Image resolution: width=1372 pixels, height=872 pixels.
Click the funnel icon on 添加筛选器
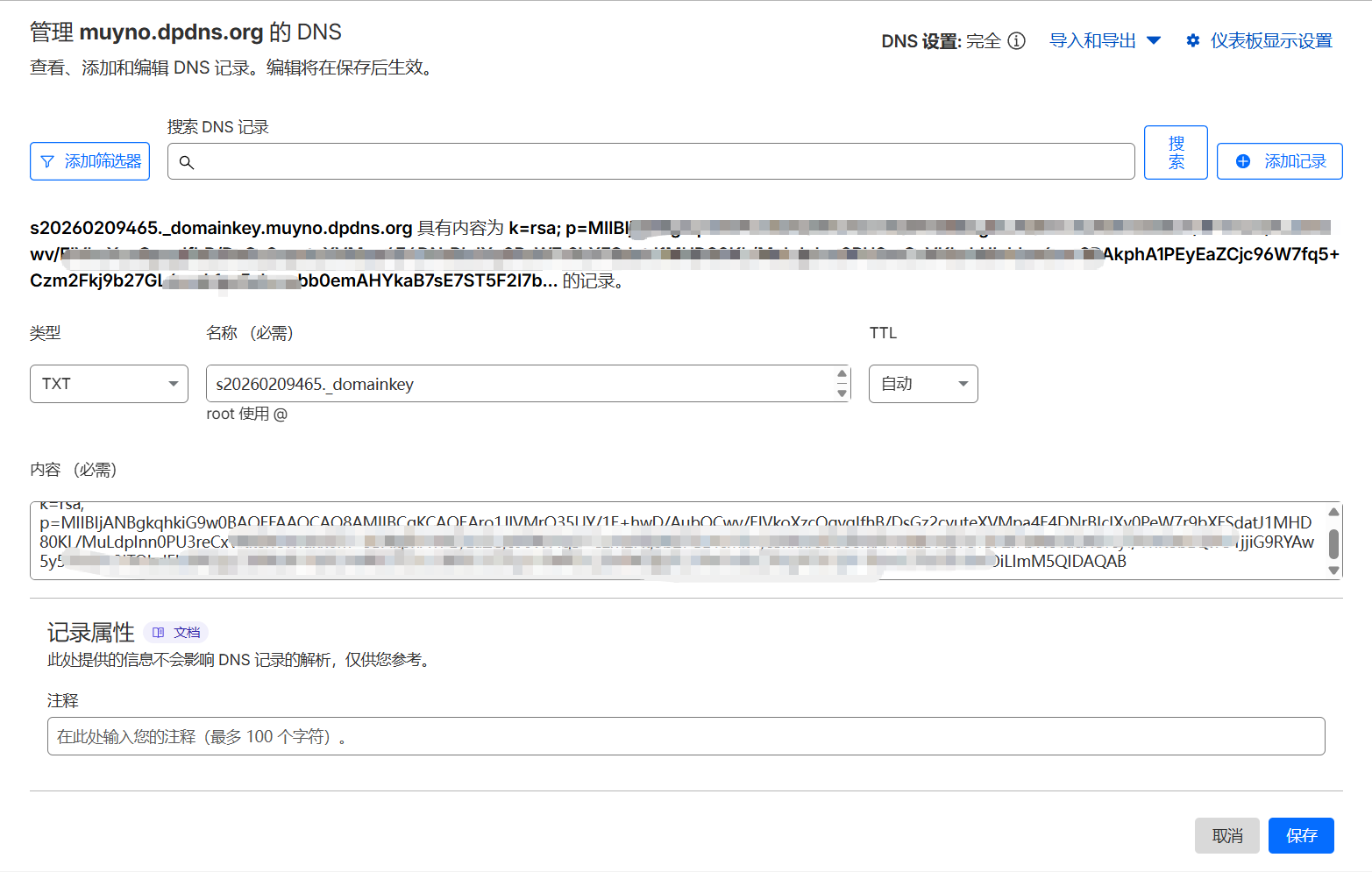click(x=47, y=162)
